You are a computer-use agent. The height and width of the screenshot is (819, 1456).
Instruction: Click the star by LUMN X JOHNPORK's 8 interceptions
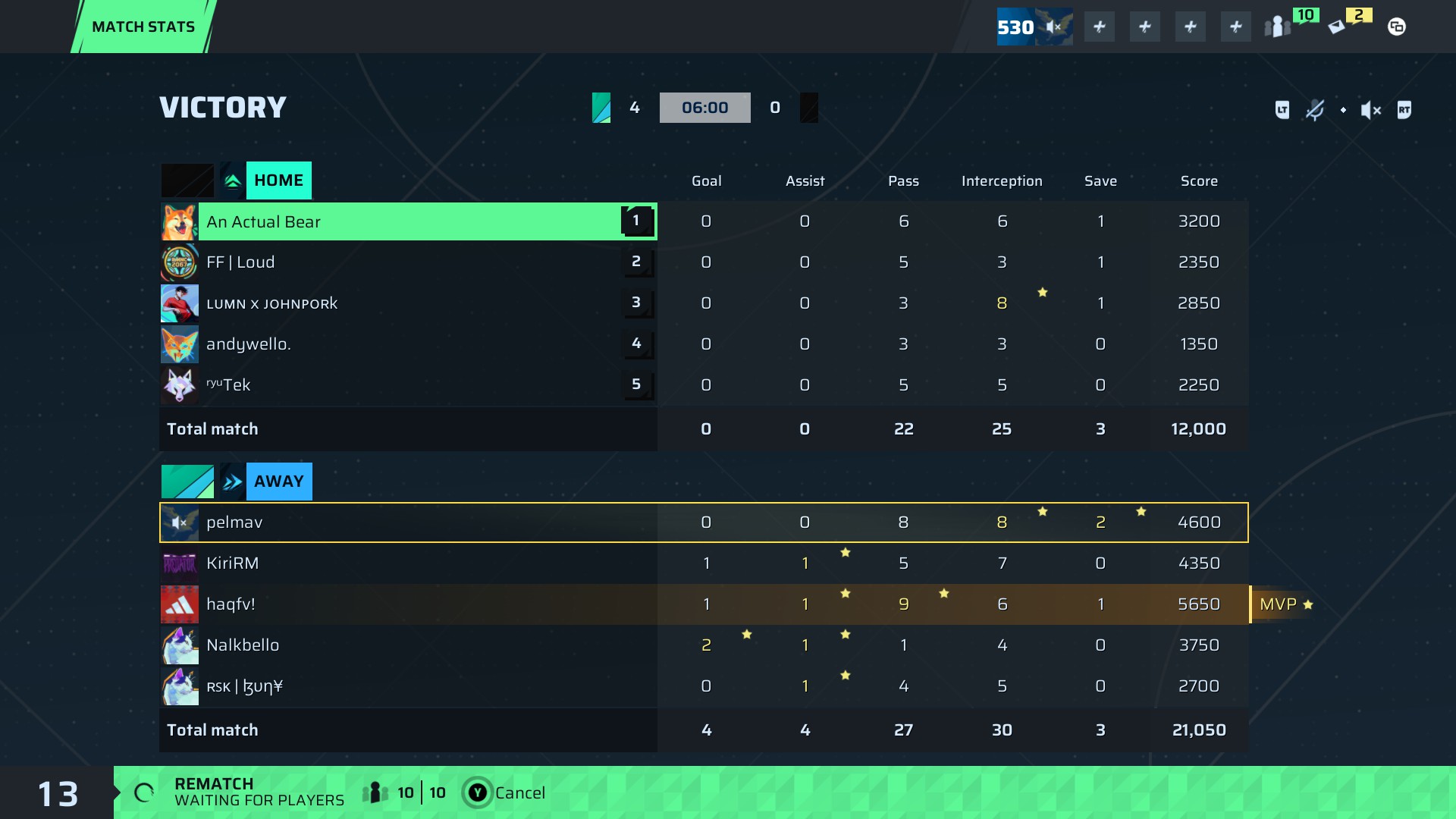pos(1043,292)
